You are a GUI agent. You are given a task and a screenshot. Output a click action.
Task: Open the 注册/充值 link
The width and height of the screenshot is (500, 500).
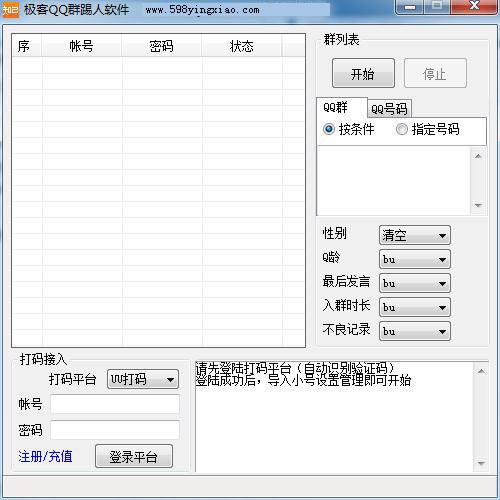click(x=45, y=457)
